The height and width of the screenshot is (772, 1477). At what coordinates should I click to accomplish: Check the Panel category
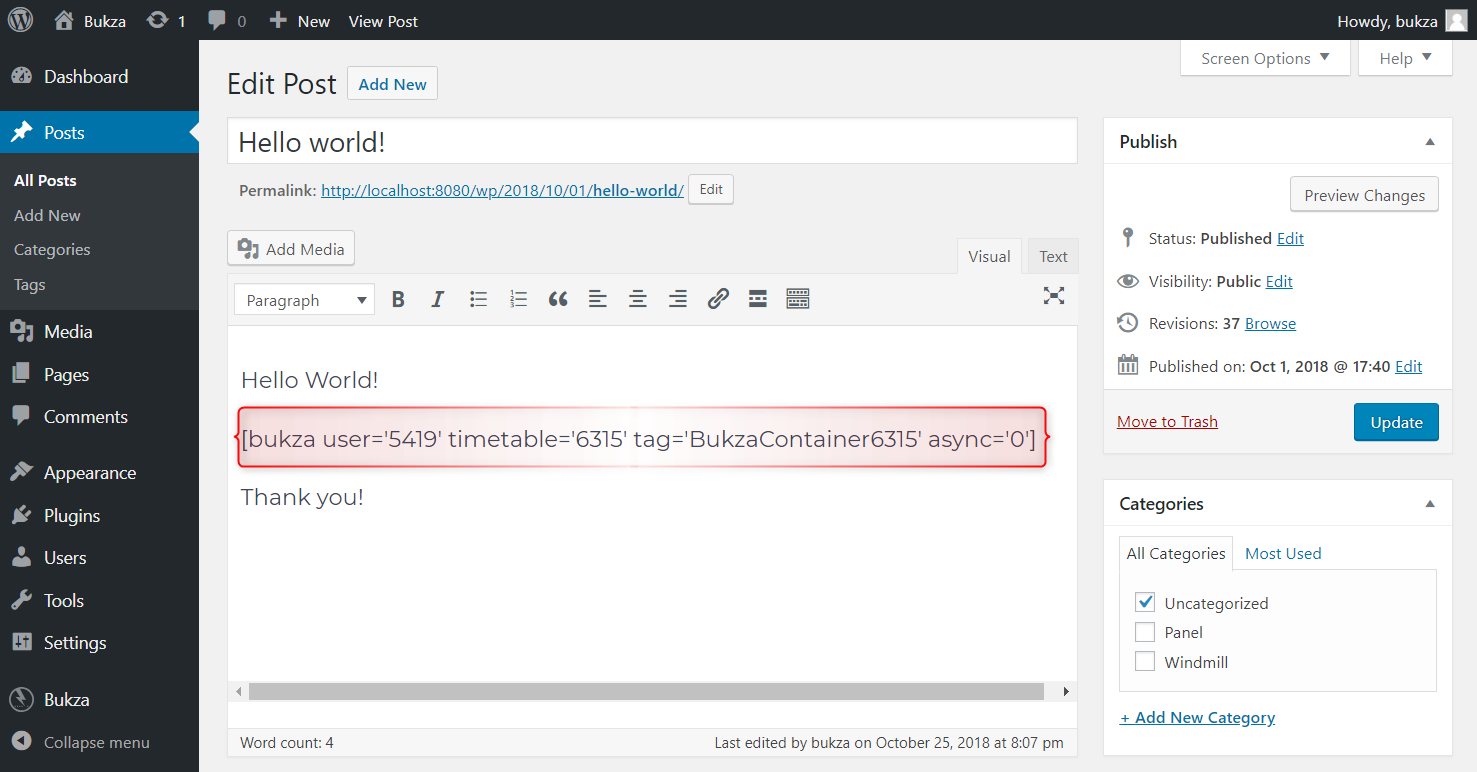(x=1145, y=632)
